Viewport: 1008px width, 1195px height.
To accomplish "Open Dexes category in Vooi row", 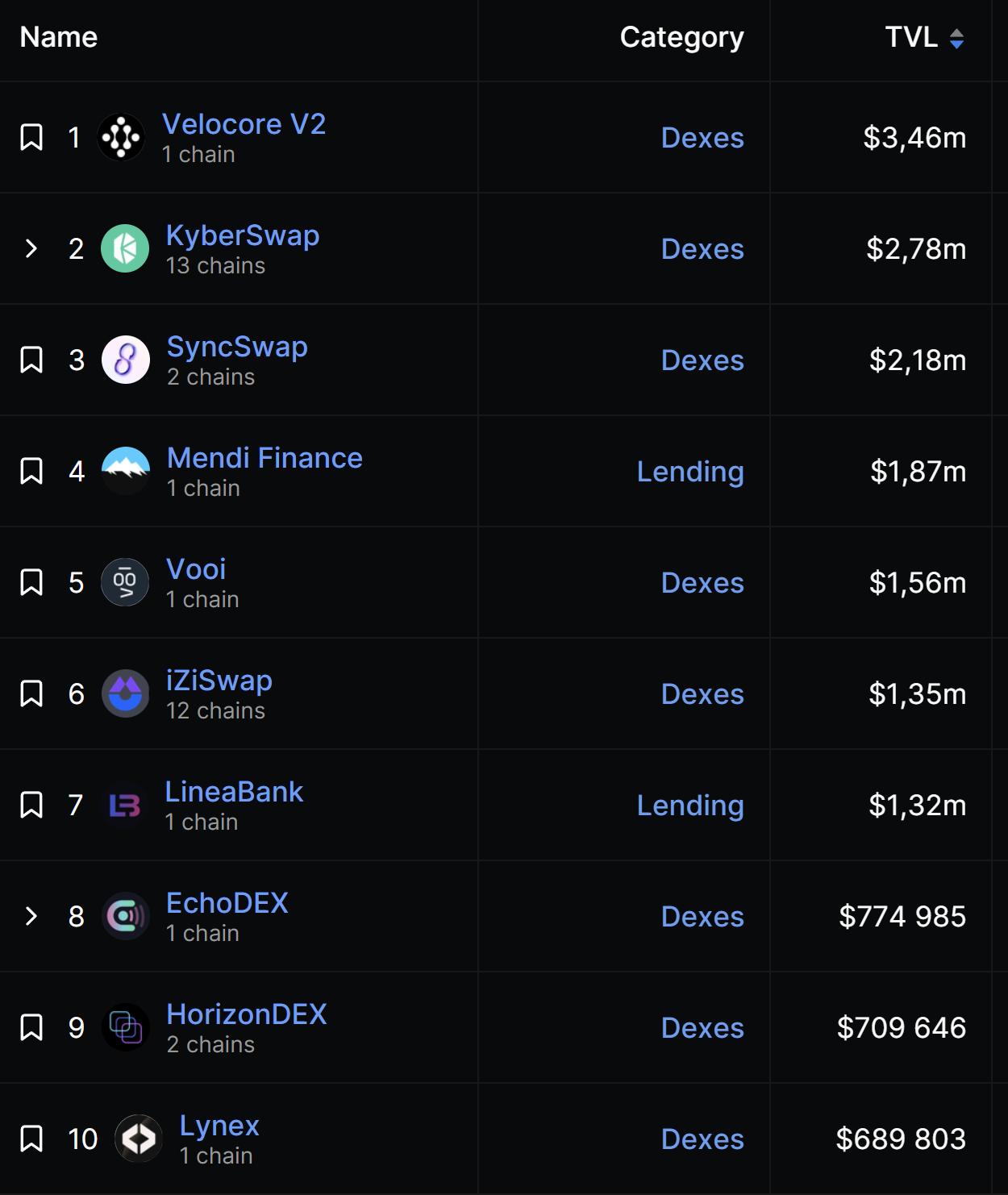I will coord(702,583).
